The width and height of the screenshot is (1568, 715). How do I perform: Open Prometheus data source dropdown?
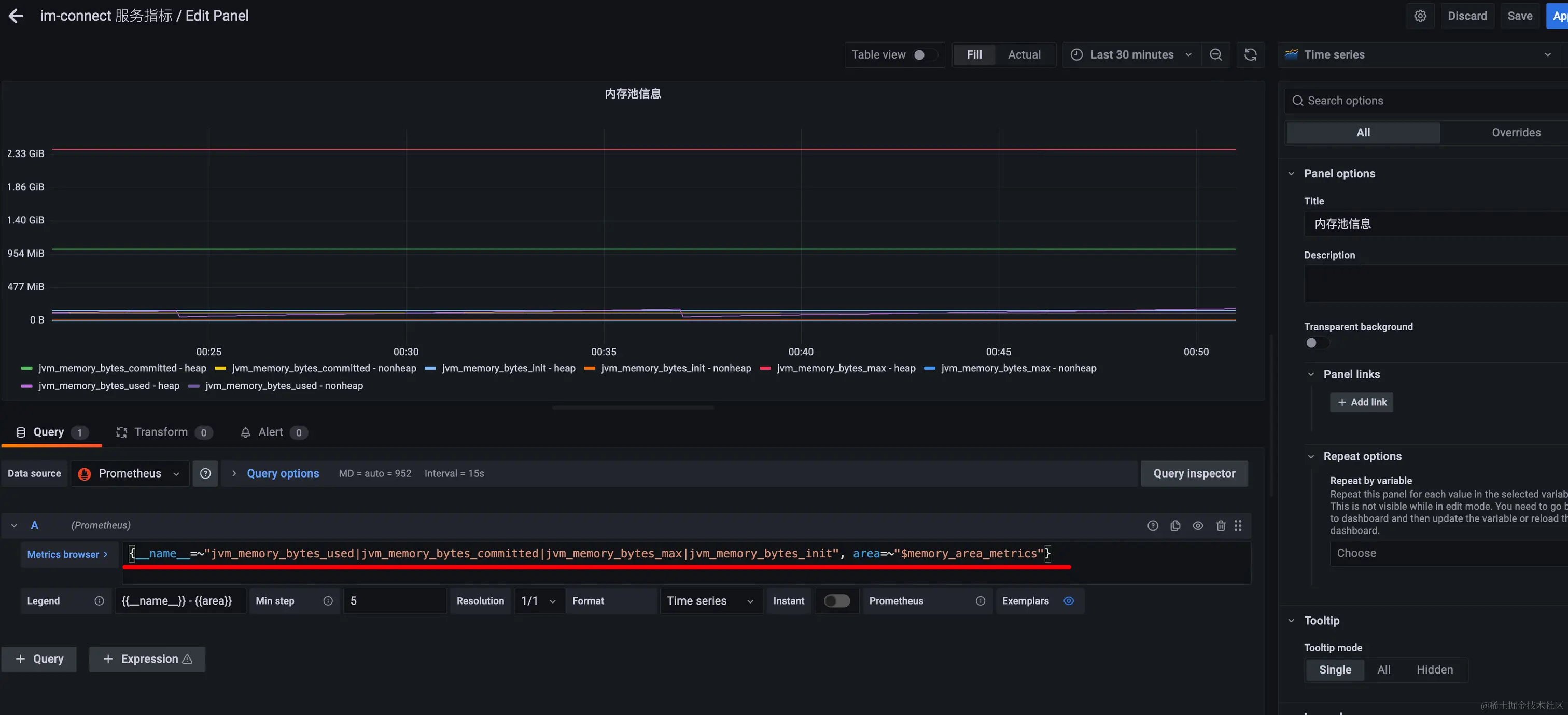coord(130,473)
